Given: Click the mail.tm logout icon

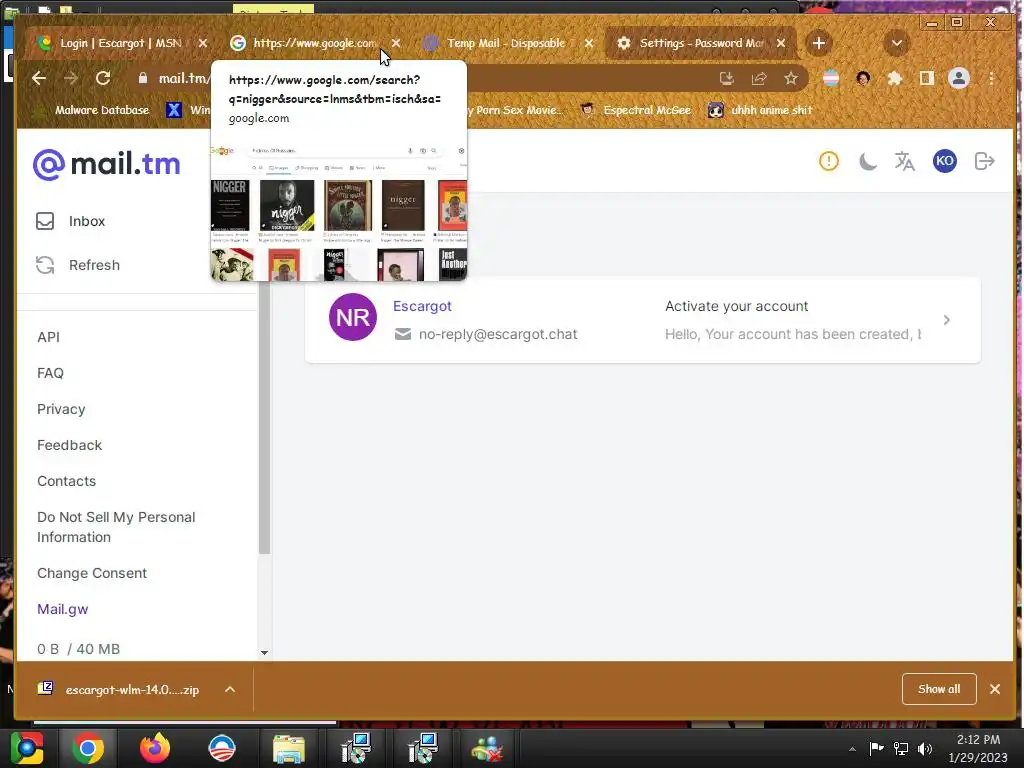Looking at the screenshot, I should (984, 161).
